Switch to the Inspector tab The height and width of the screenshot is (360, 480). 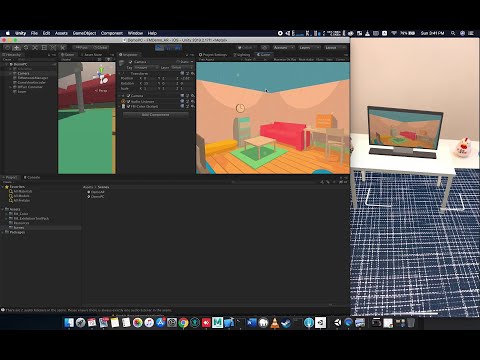129,55
